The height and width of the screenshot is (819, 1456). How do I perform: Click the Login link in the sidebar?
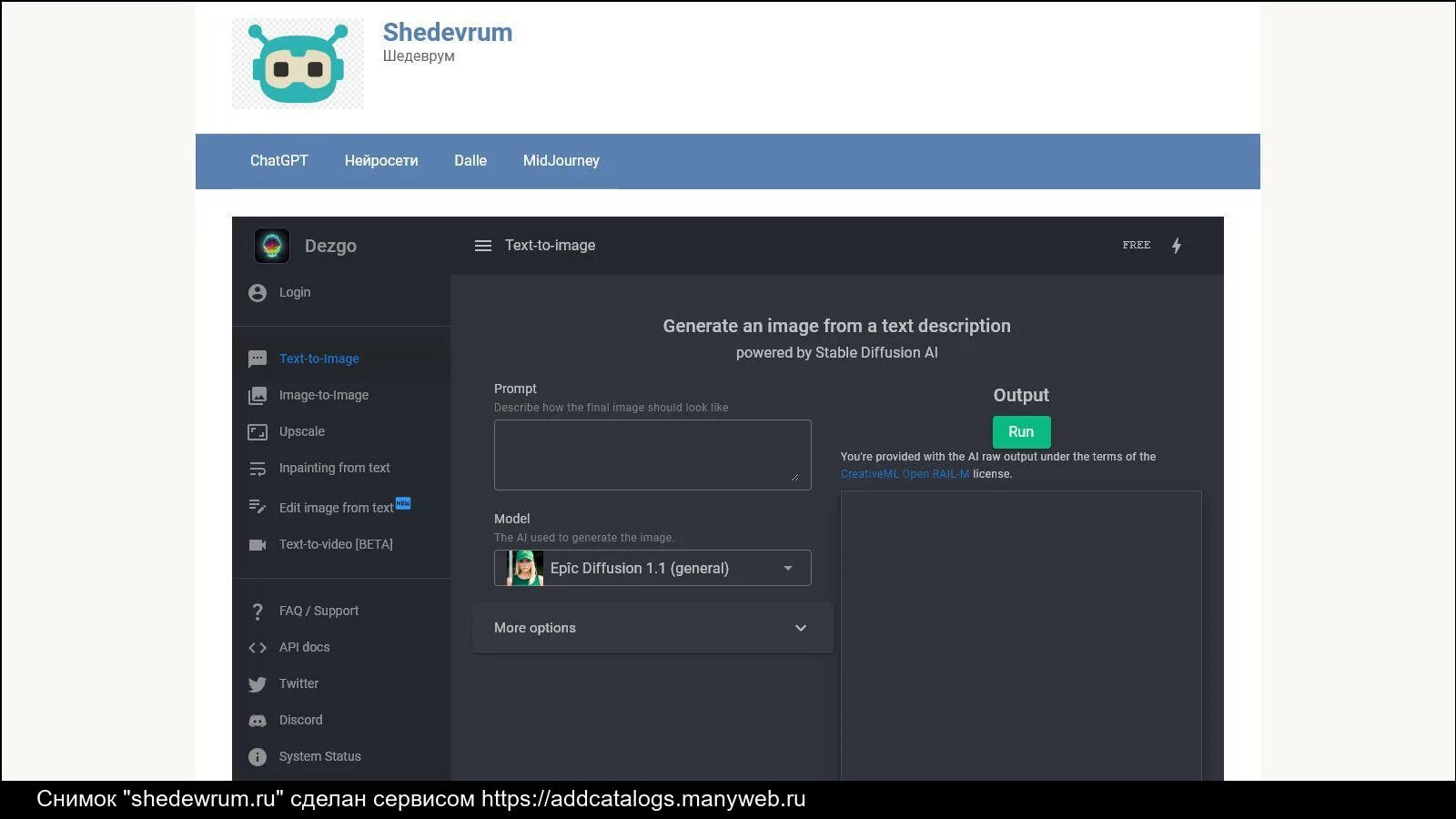(x=295, y=292)
